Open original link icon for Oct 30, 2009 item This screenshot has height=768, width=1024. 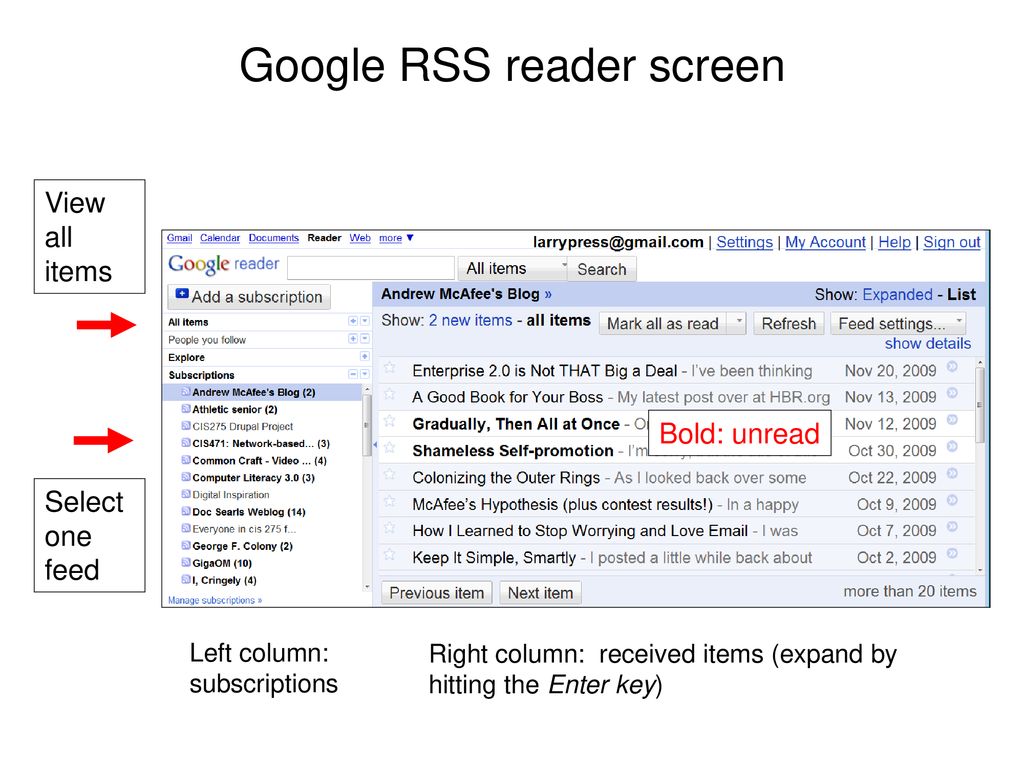952,447
